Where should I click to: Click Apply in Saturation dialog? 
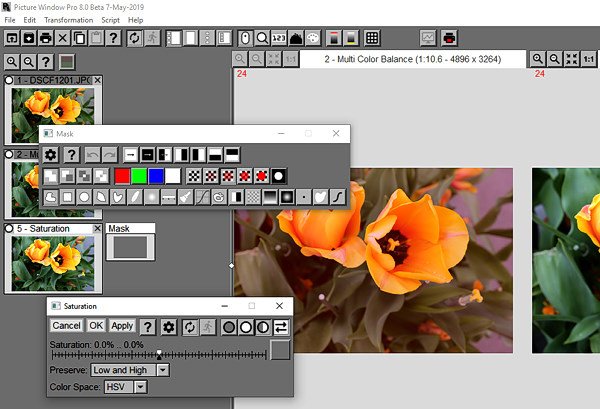[122, 326]
